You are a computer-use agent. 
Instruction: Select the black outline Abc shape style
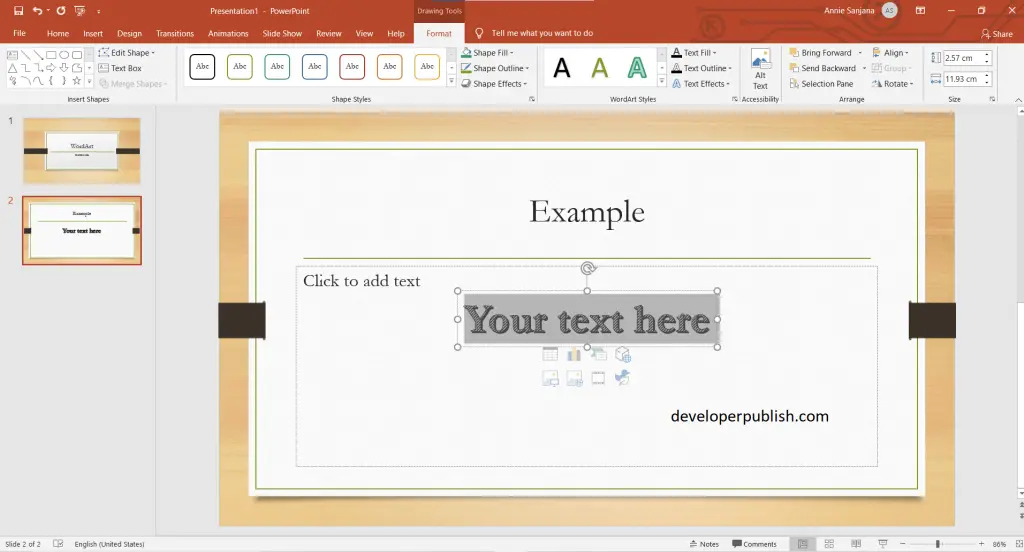click(202, 67)
